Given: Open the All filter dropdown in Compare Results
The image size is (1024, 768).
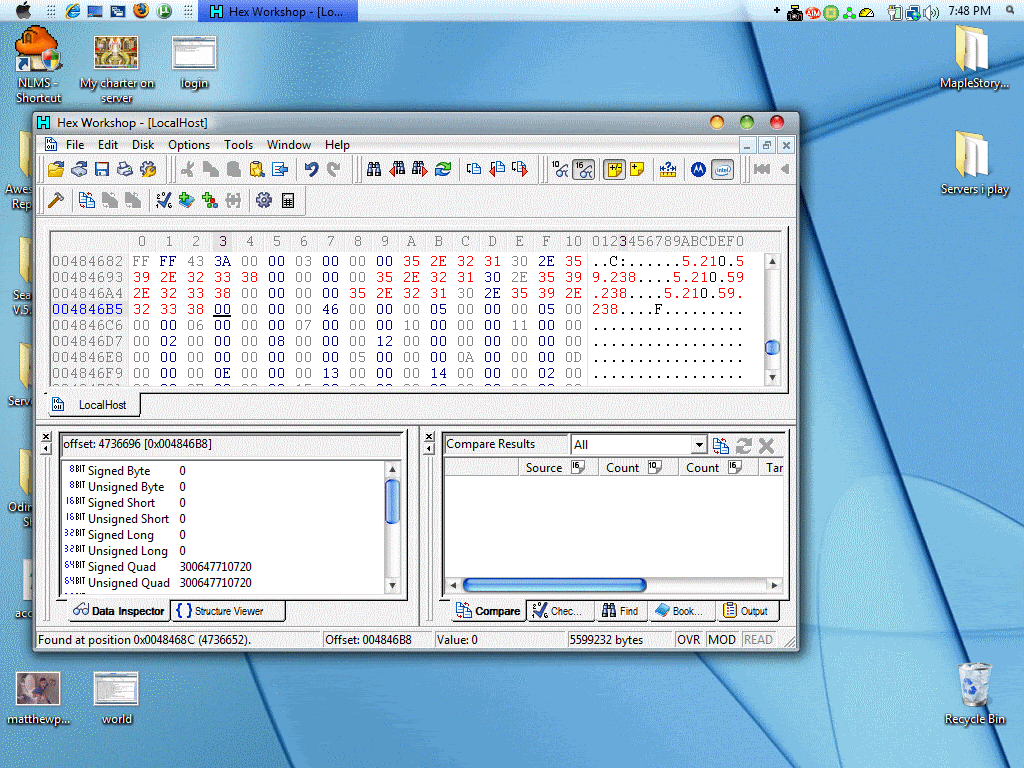Looking at the screenshot, I should pos(699,445).
